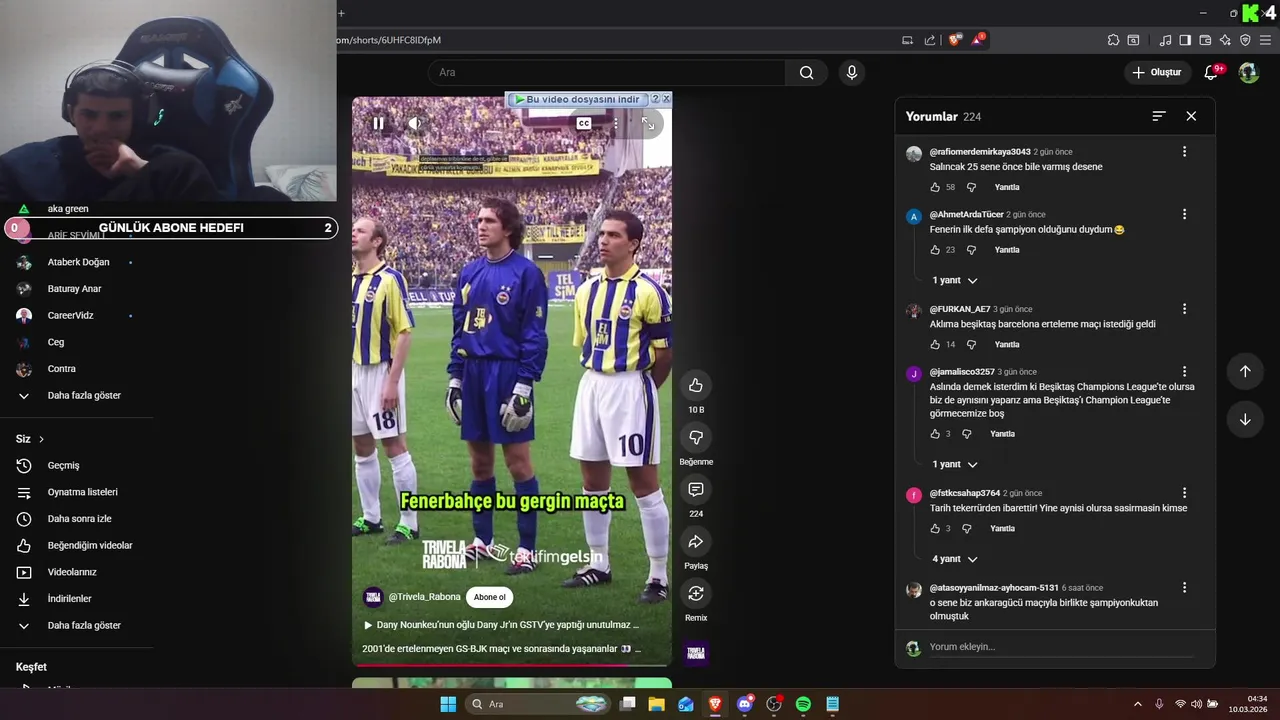Open Videolarınız in sidebar

tap(71, 572)
